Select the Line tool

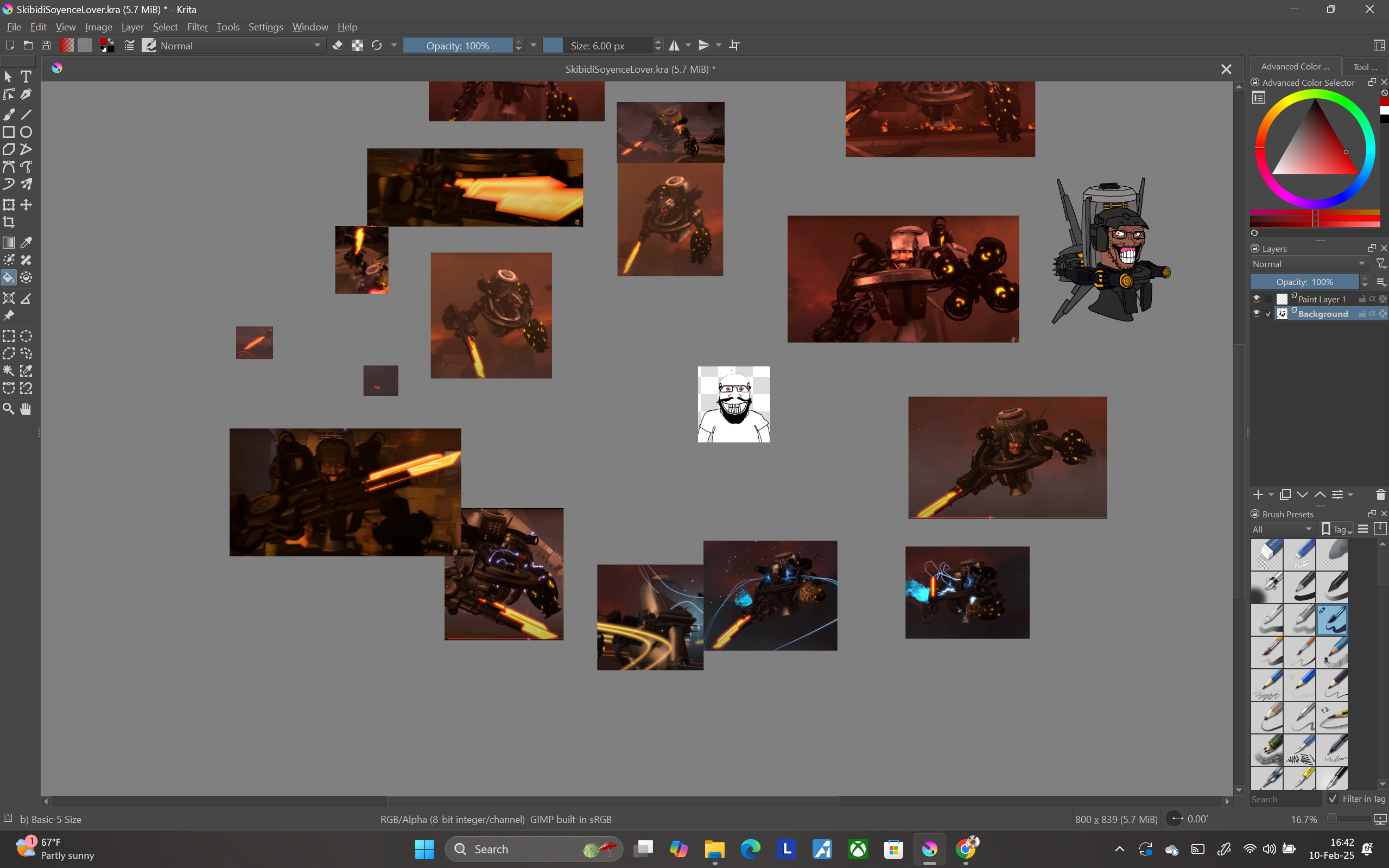(x=26, y=114)
